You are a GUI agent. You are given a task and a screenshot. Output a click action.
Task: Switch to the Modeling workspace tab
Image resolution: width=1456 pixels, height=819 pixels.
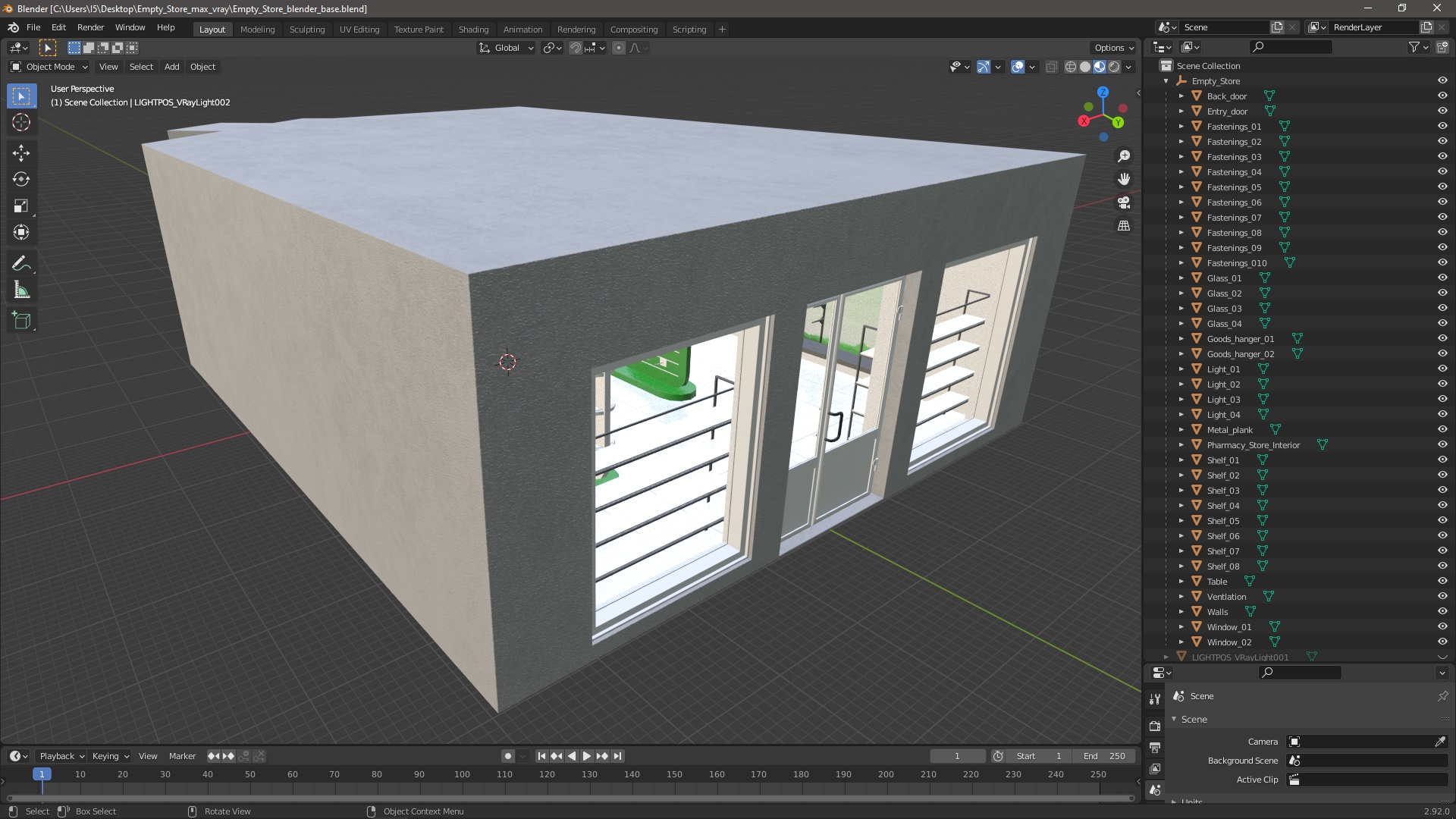(x=257, y=30)
